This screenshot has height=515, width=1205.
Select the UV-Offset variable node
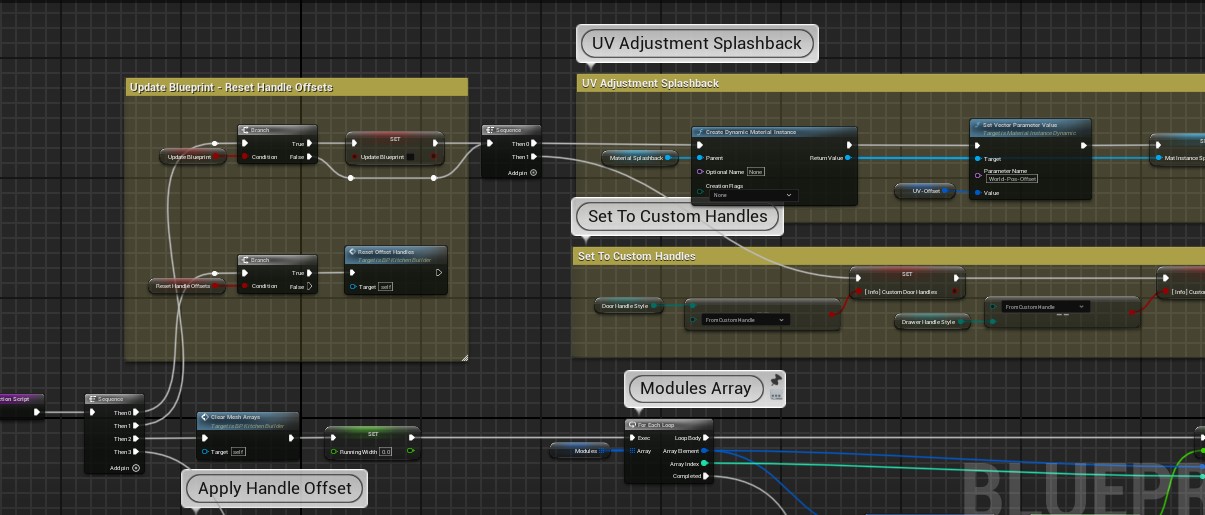927,191
